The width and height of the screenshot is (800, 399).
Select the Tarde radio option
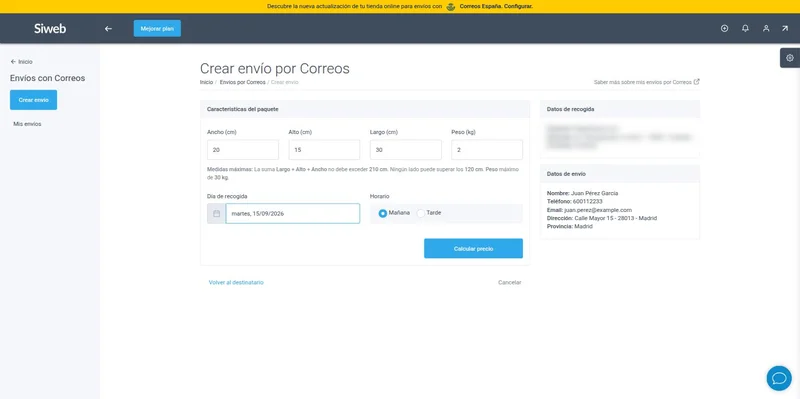(x=420, y=213)
